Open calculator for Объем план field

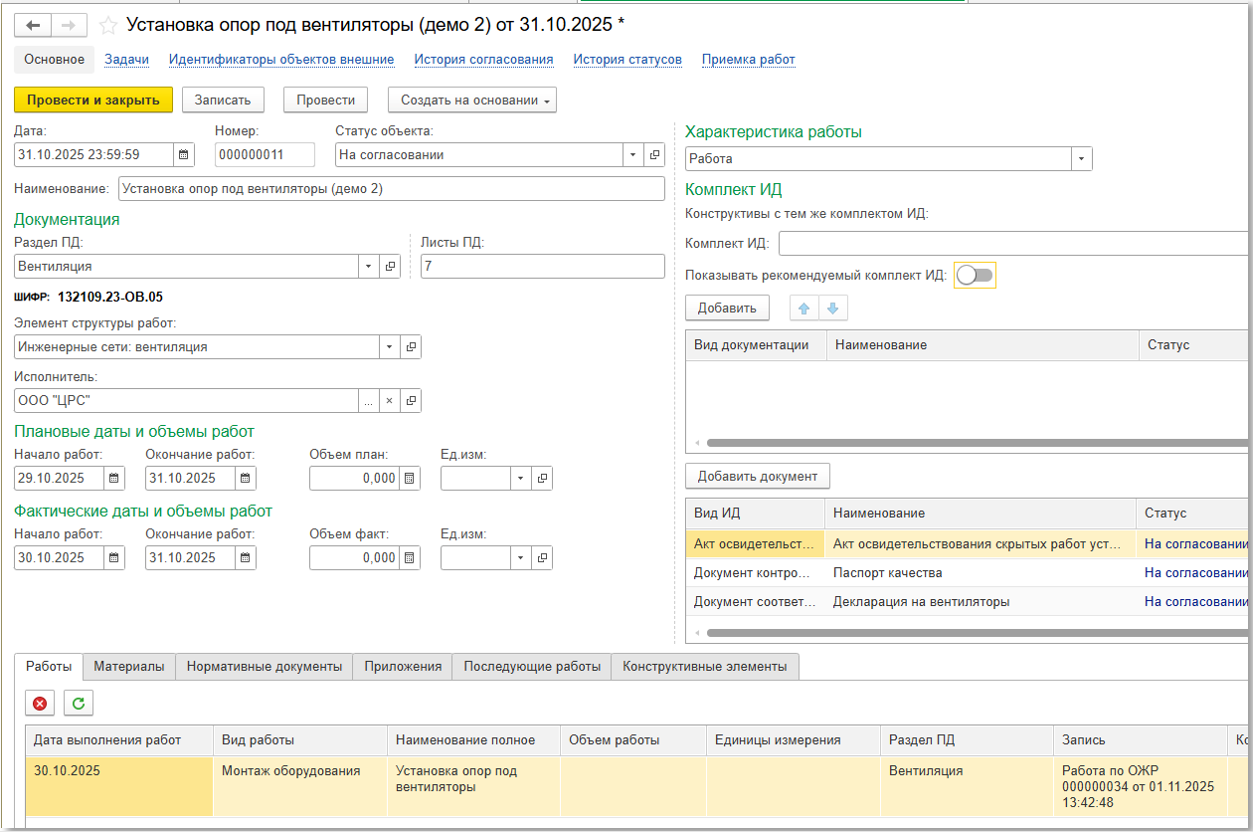coord(409,479)
